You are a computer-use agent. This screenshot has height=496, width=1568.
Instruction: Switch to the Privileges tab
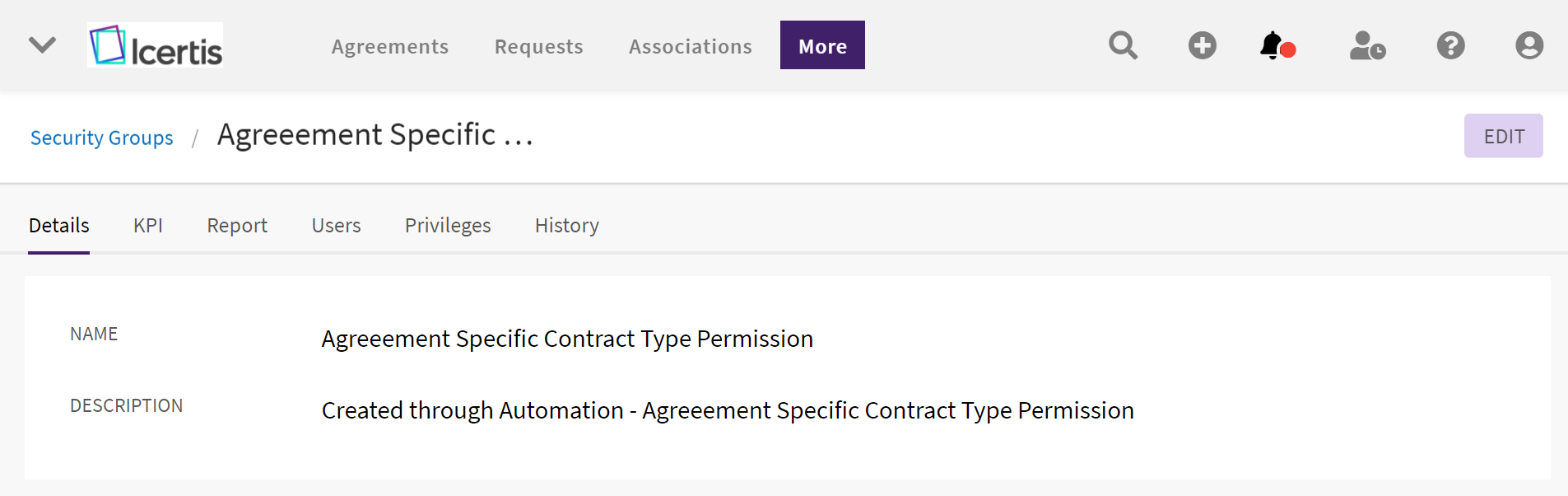tap(448, 226)
